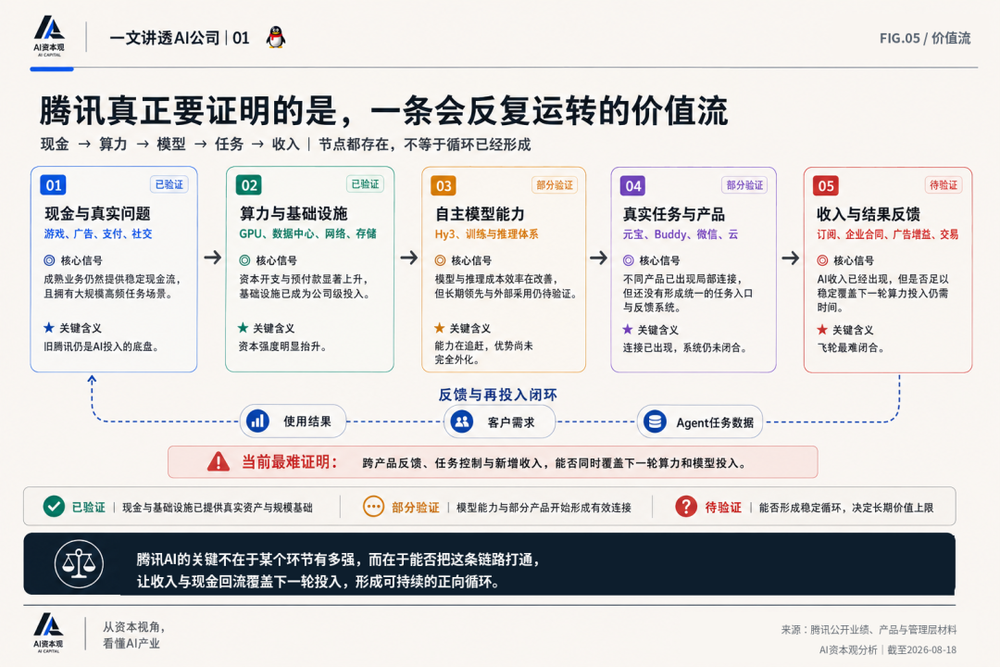1000x667 pixels.
Task: Click 待验证 badge on 收入与结果反馈 card
Action: (943, 185)
